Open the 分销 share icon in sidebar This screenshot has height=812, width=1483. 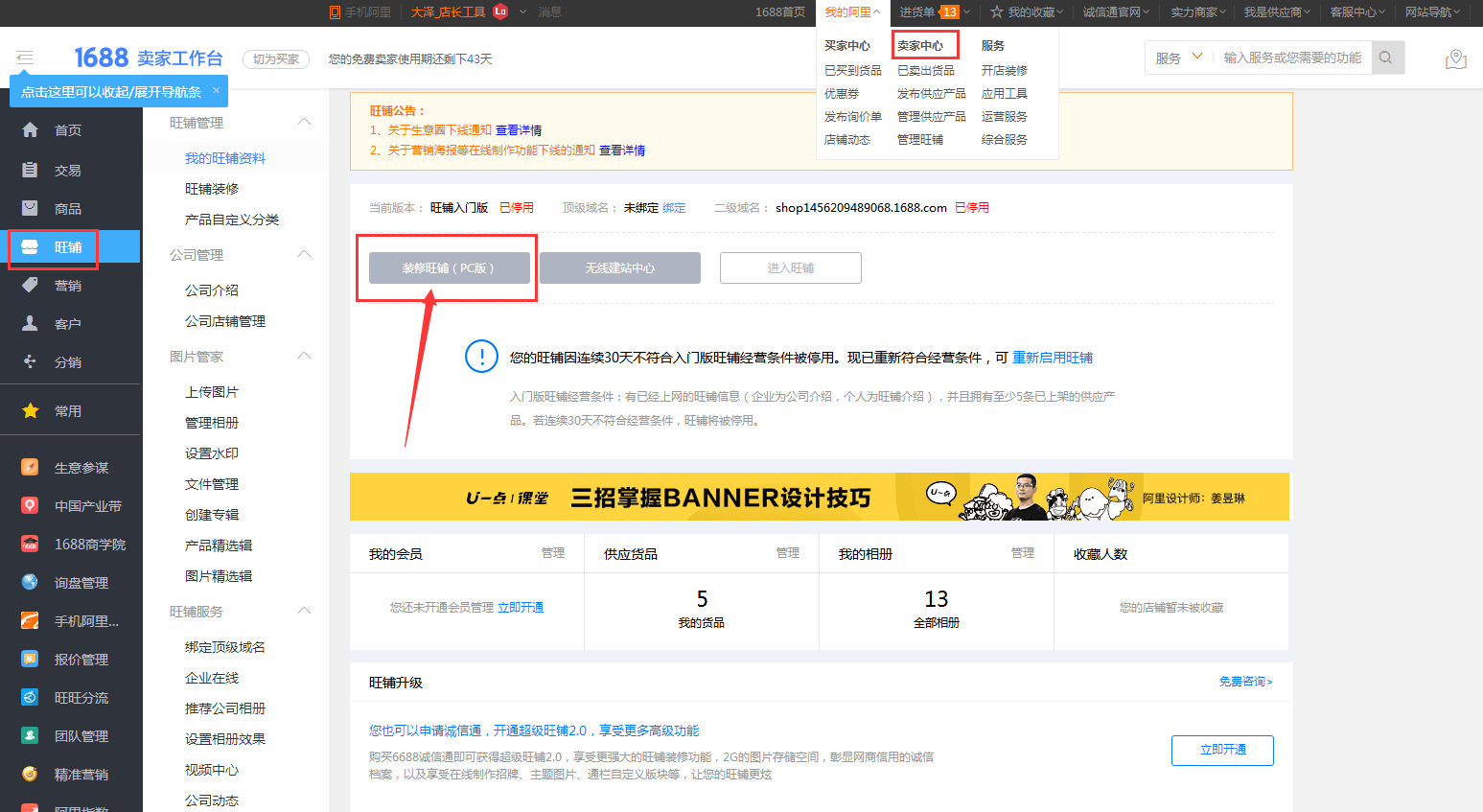[31, 361]
